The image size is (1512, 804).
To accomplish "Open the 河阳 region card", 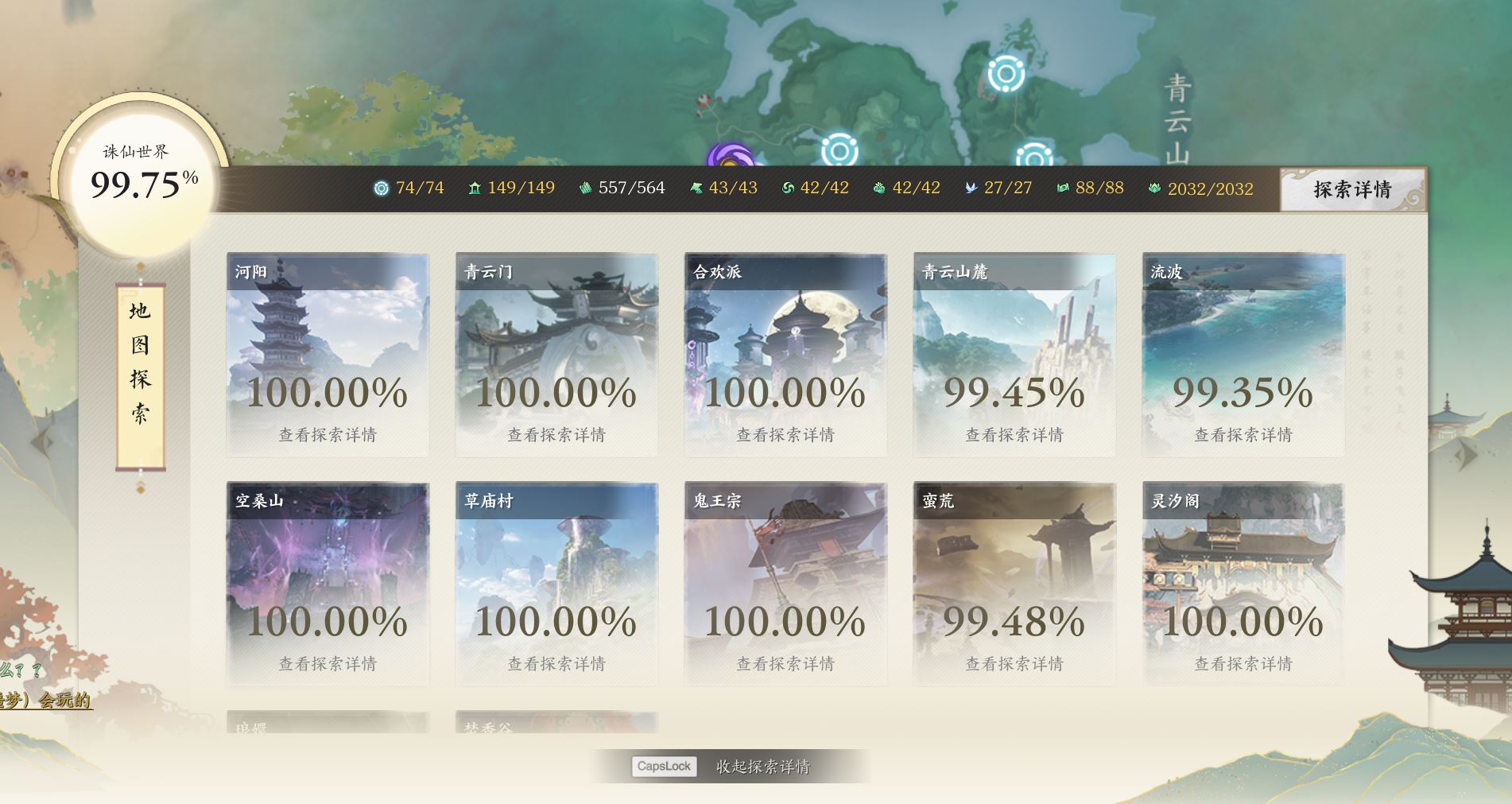I will [328, 355].
